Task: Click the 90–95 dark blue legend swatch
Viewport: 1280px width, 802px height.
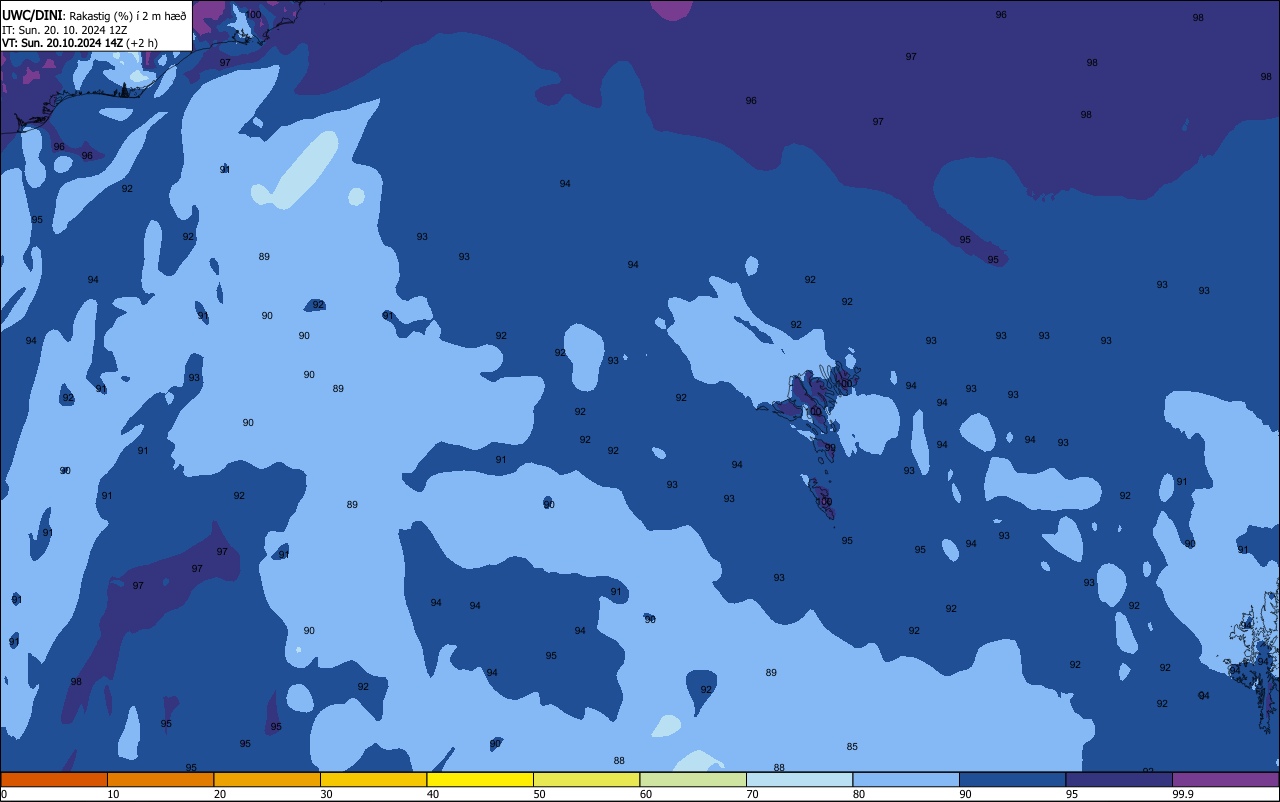Action: click(x=1012, y=779)
